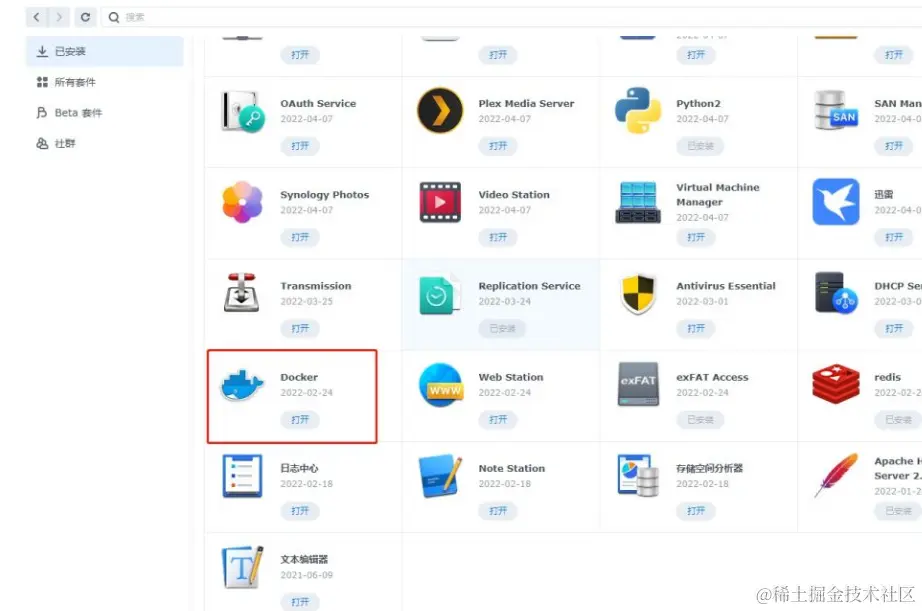The width and height of the screenshot is (922, 611).
Task: Click 打开 under 文本编辑器
Action: click(300, 602)
